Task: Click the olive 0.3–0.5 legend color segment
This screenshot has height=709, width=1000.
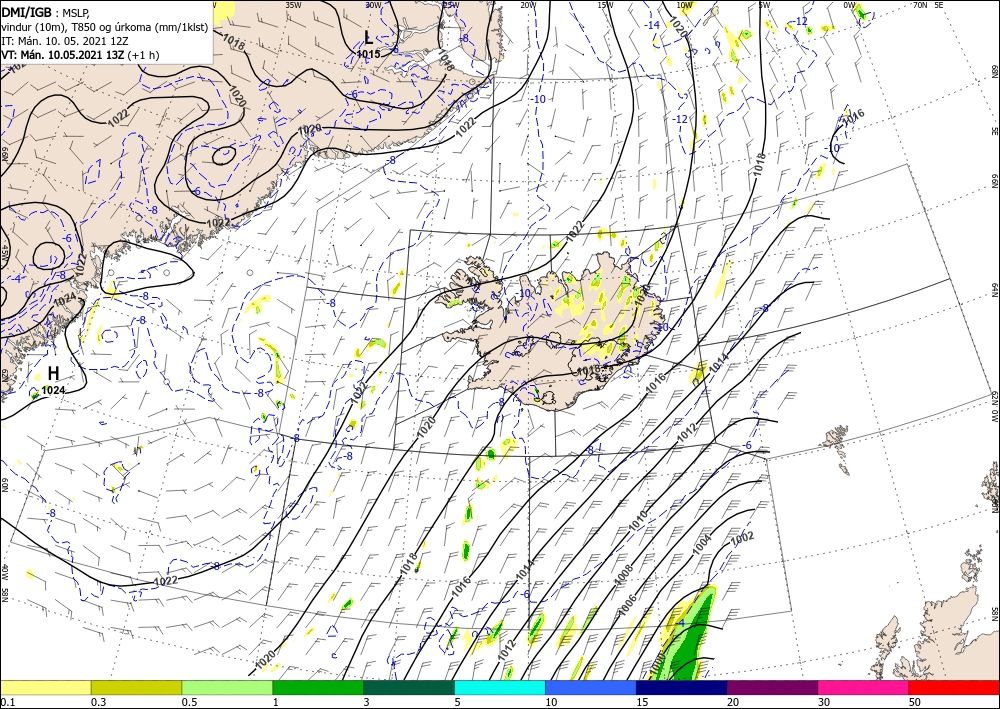Action: [x=136, y=687]
